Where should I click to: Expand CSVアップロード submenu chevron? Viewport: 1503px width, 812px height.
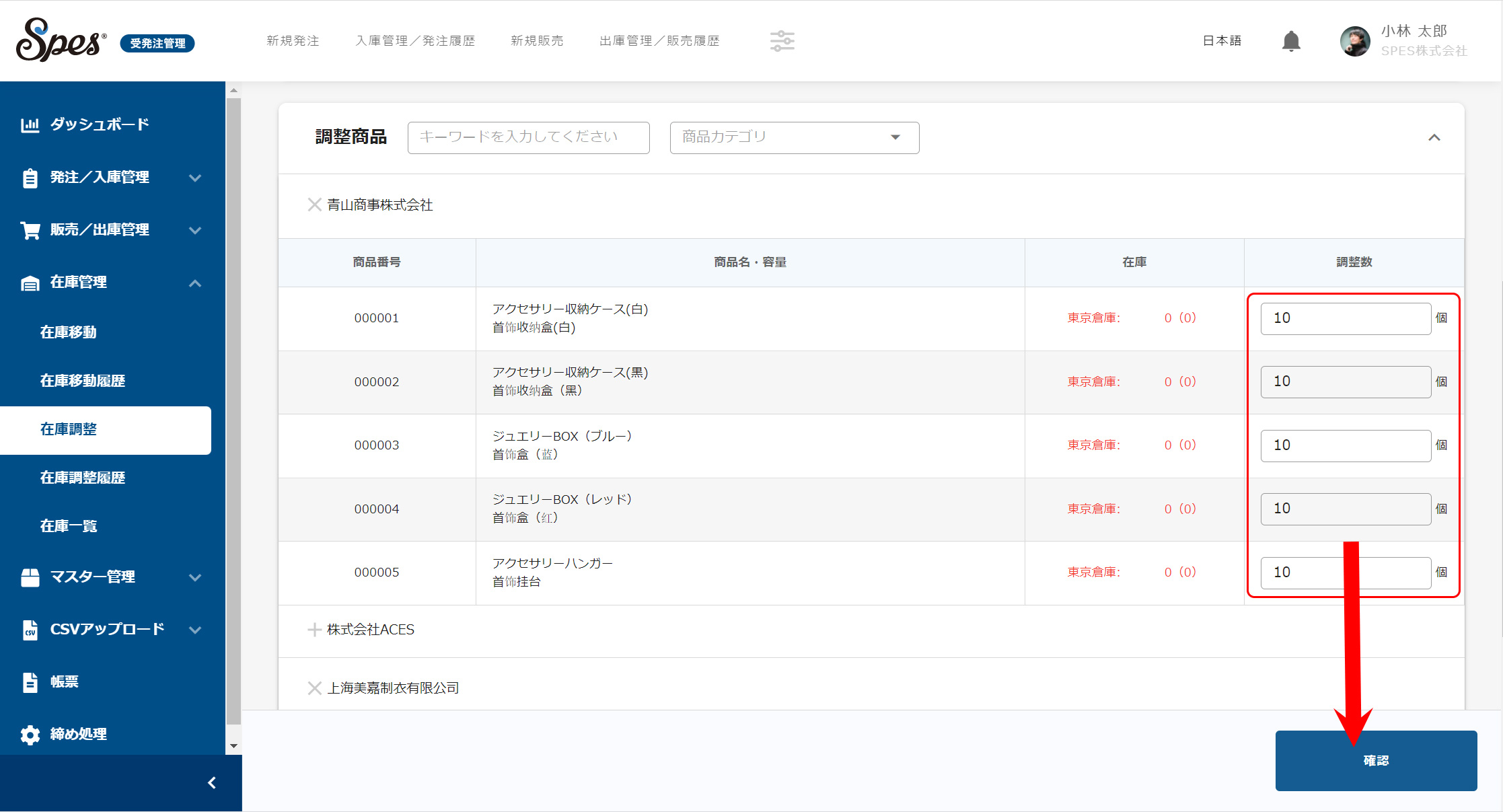195,630
